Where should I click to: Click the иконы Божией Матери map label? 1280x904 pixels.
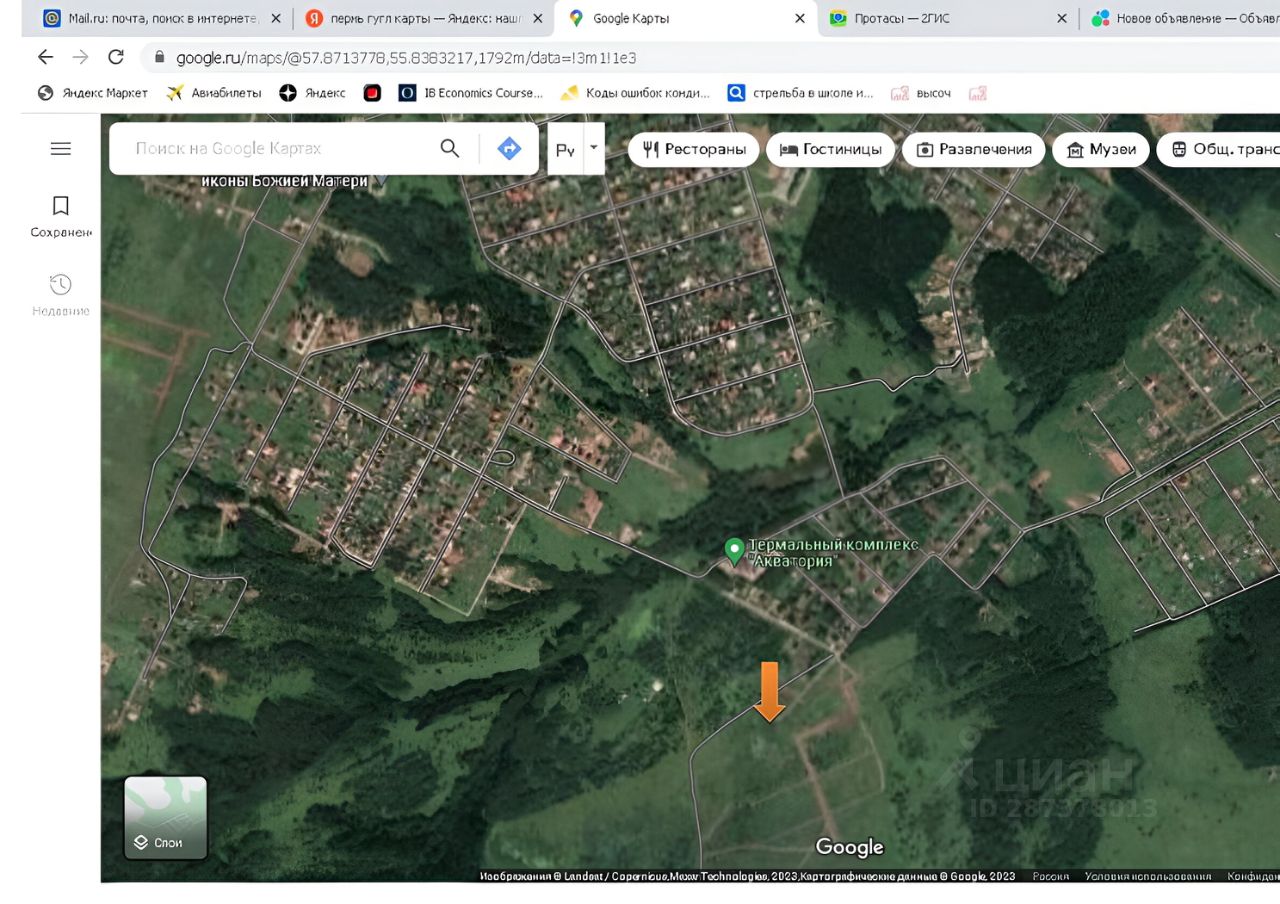[x=285, y=181]
